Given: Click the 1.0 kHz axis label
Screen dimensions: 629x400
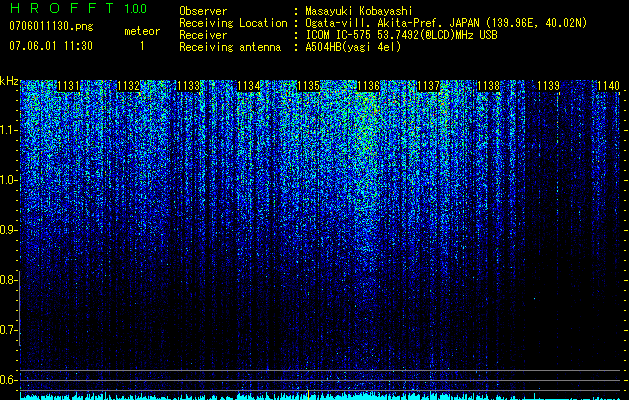Looking at the screenshot, I should point(8,180).
